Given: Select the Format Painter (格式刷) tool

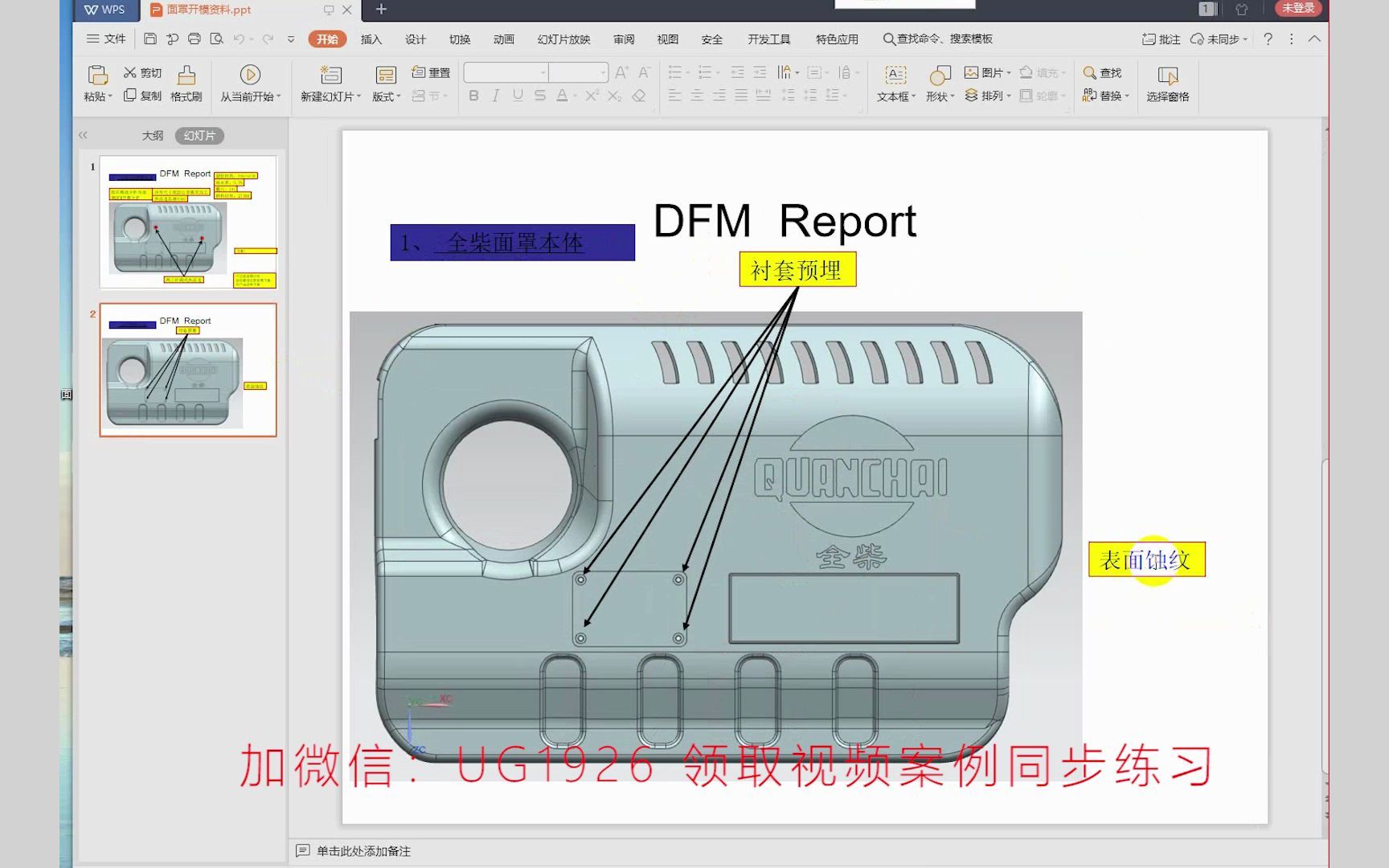Looking at the screenshot, I should [x=186, y=84].
